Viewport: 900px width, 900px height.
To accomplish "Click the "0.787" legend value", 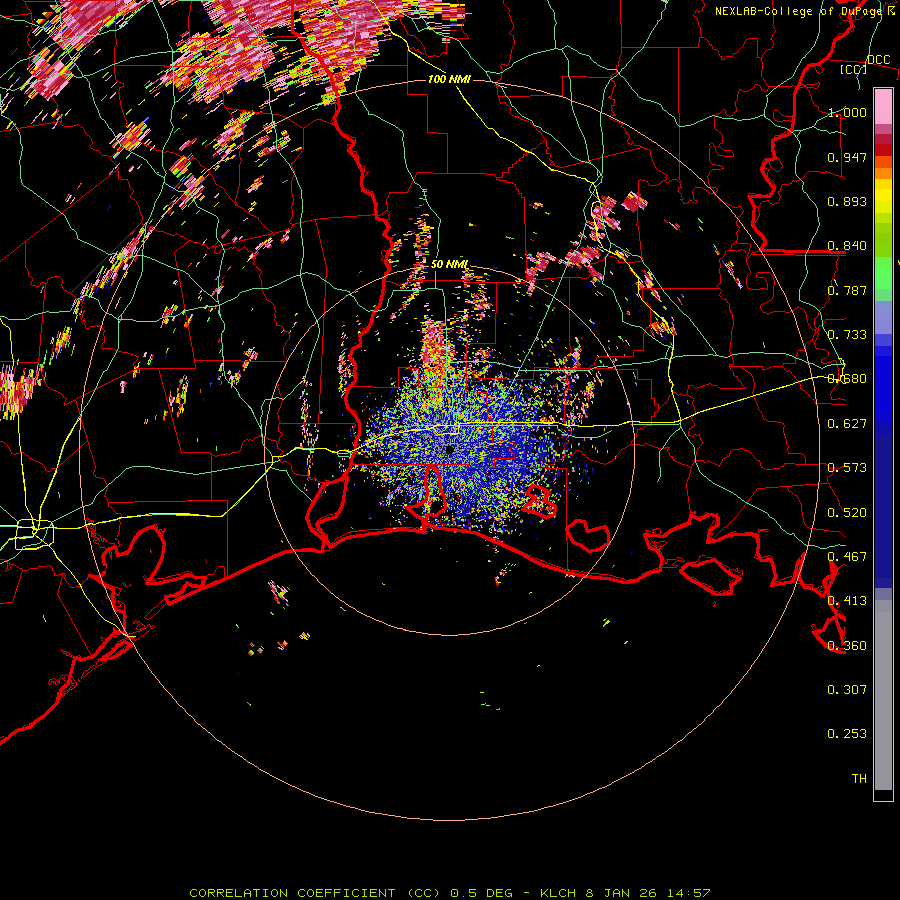I will (847, 290).
